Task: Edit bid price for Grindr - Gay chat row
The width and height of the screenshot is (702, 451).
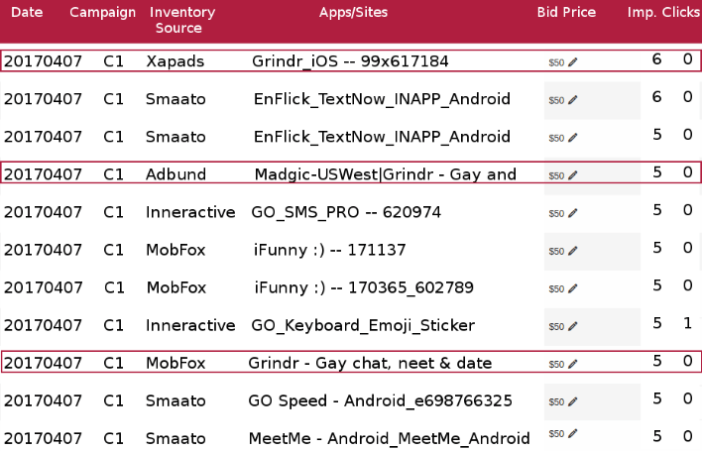Action: (573, 364)
